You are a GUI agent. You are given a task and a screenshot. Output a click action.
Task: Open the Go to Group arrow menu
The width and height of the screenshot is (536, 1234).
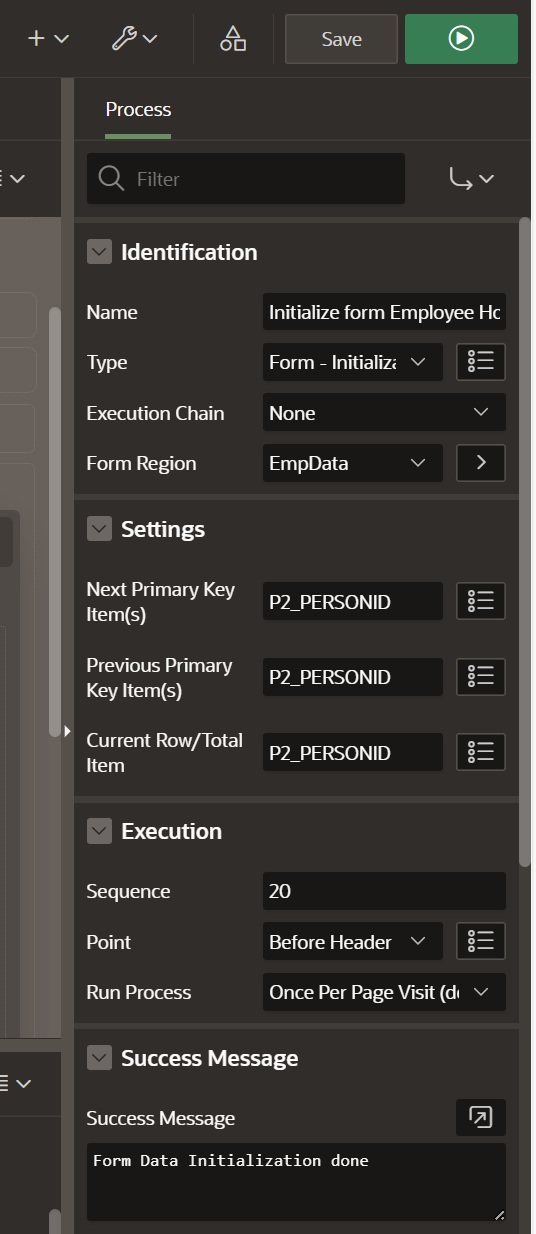coord(472,179)
